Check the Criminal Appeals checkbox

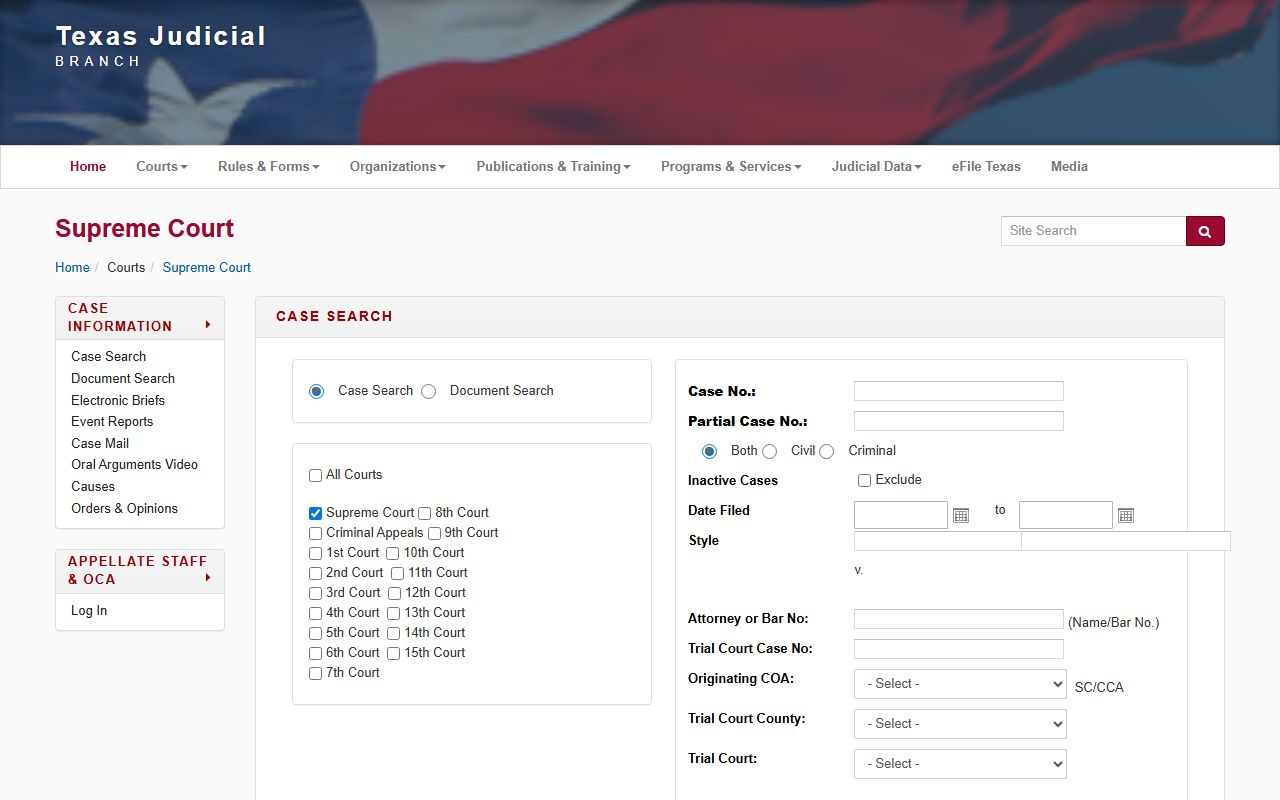coord(316,533)
